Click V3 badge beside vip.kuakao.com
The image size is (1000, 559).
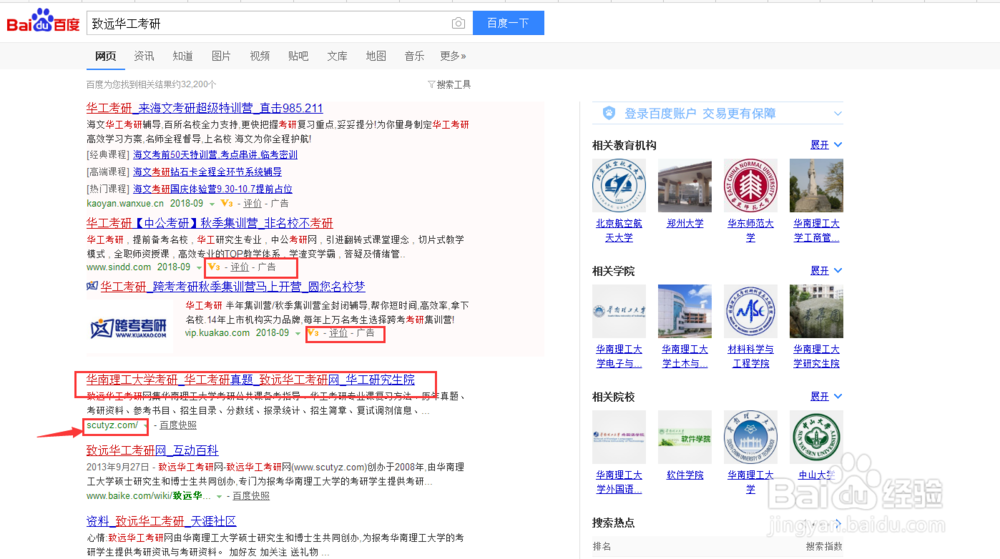(312, 333)
